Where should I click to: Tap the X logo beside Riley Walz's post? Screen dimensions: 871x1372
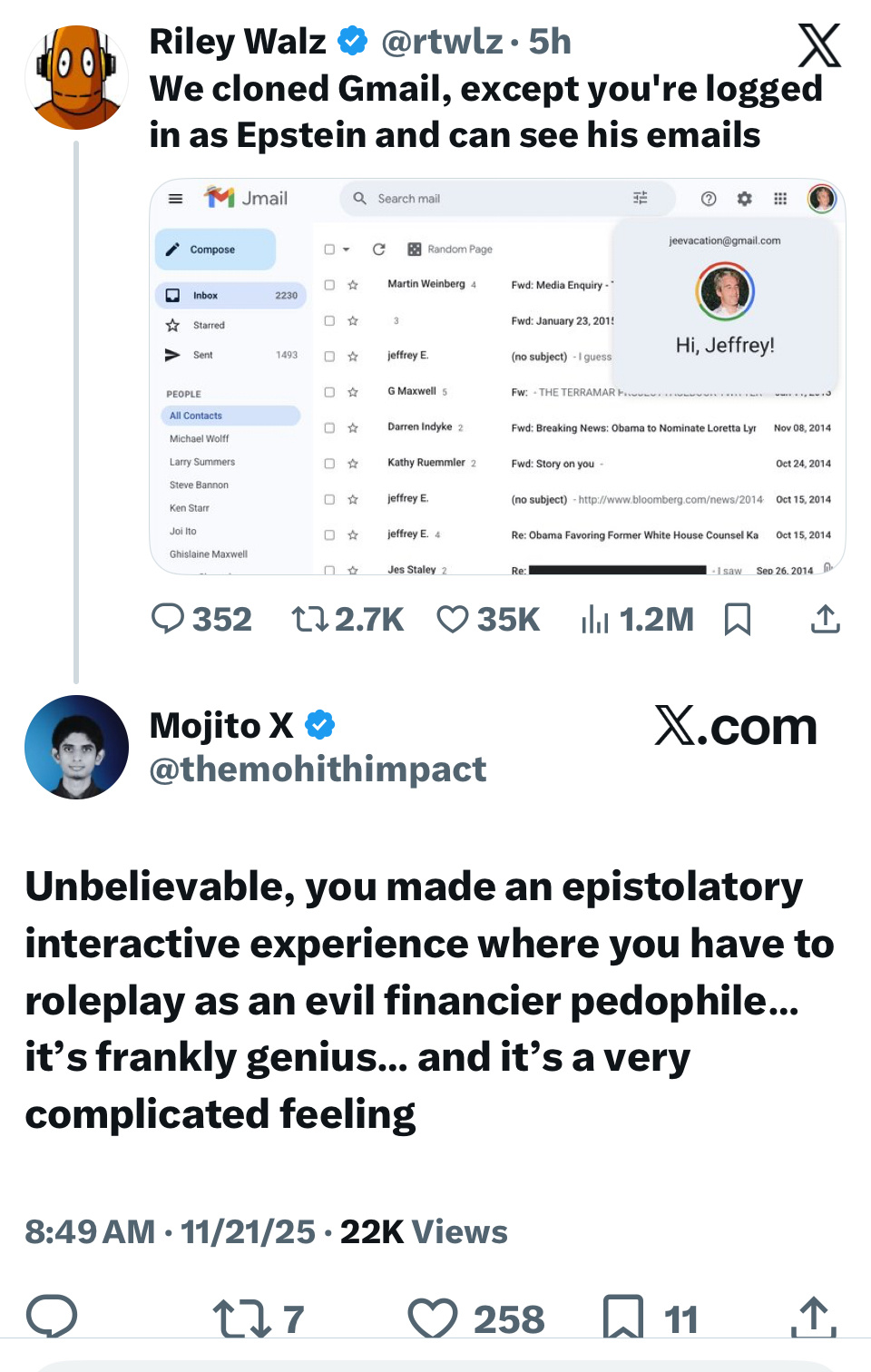coord(819,46)
